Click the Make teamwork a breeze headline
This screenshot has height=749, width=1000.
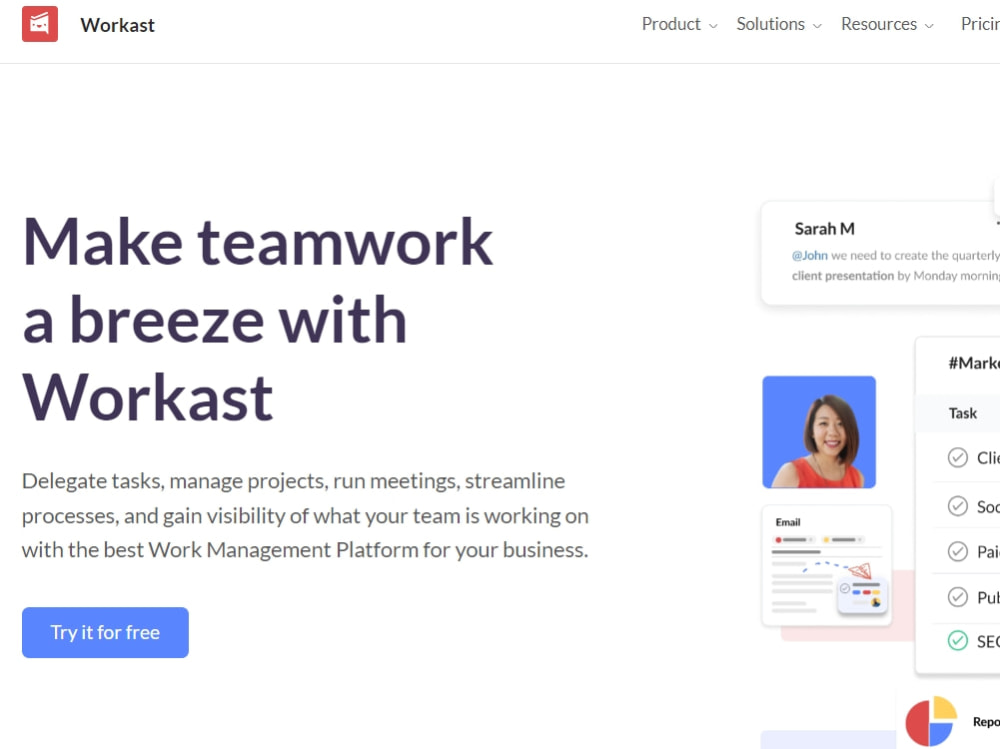(258, 320)
